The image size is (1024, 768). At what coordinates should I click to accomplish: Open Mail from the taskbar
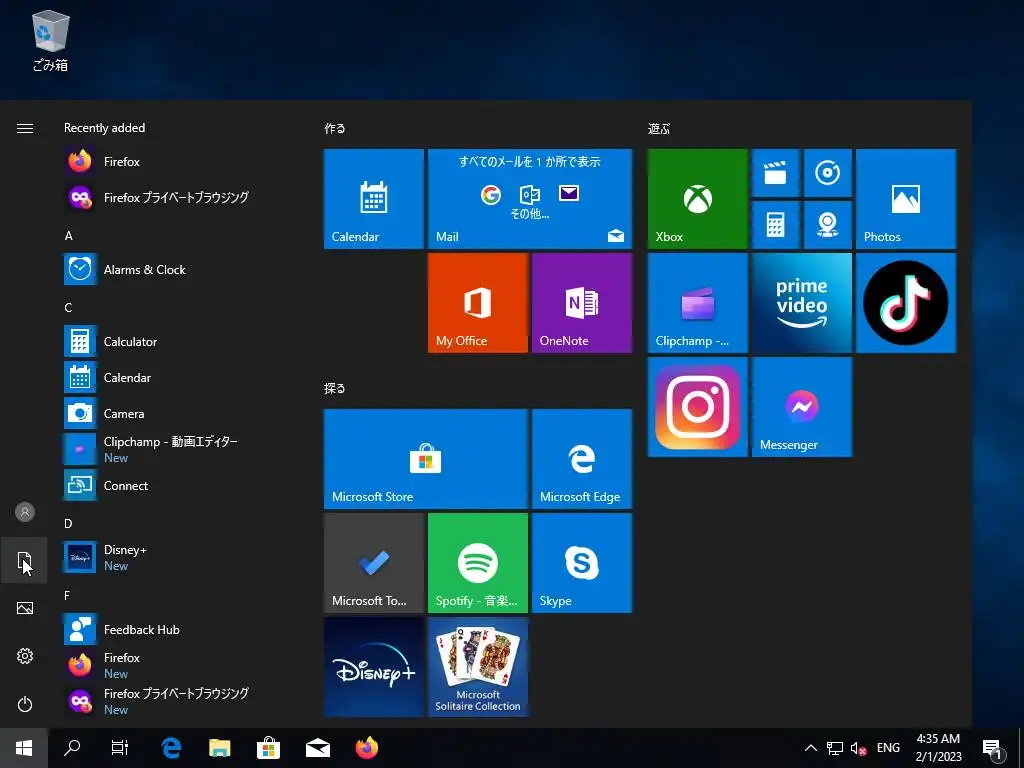pos(318,748)
